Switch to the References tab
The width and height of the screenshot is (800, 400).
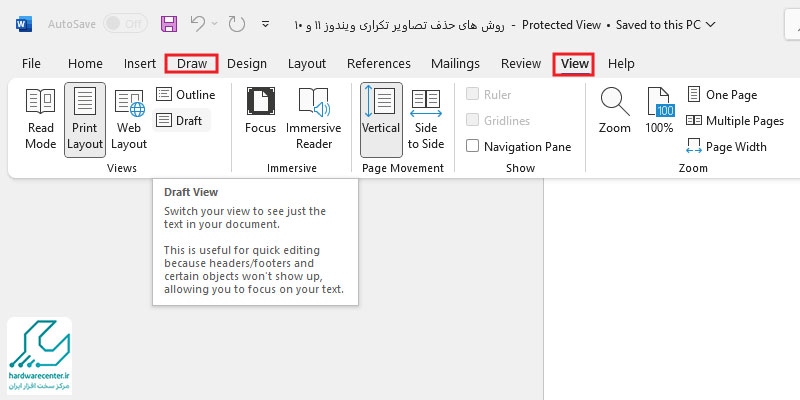point(379,64)
